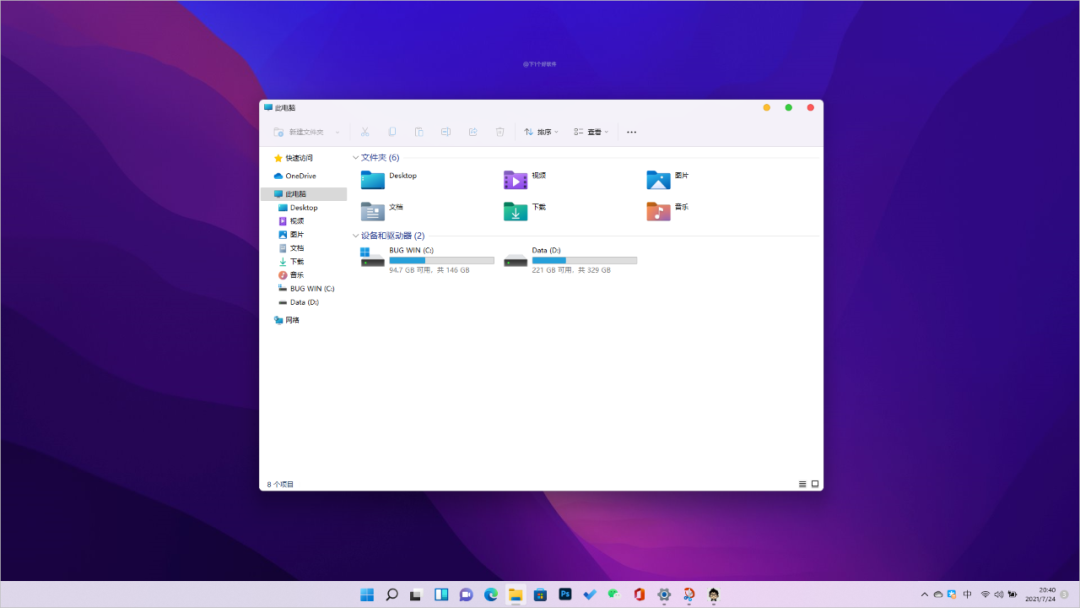Collapse the 文件夹 (6) section
Viewport: 1080px width, 608px height.
pyautogui.click(x=355, y=158)
